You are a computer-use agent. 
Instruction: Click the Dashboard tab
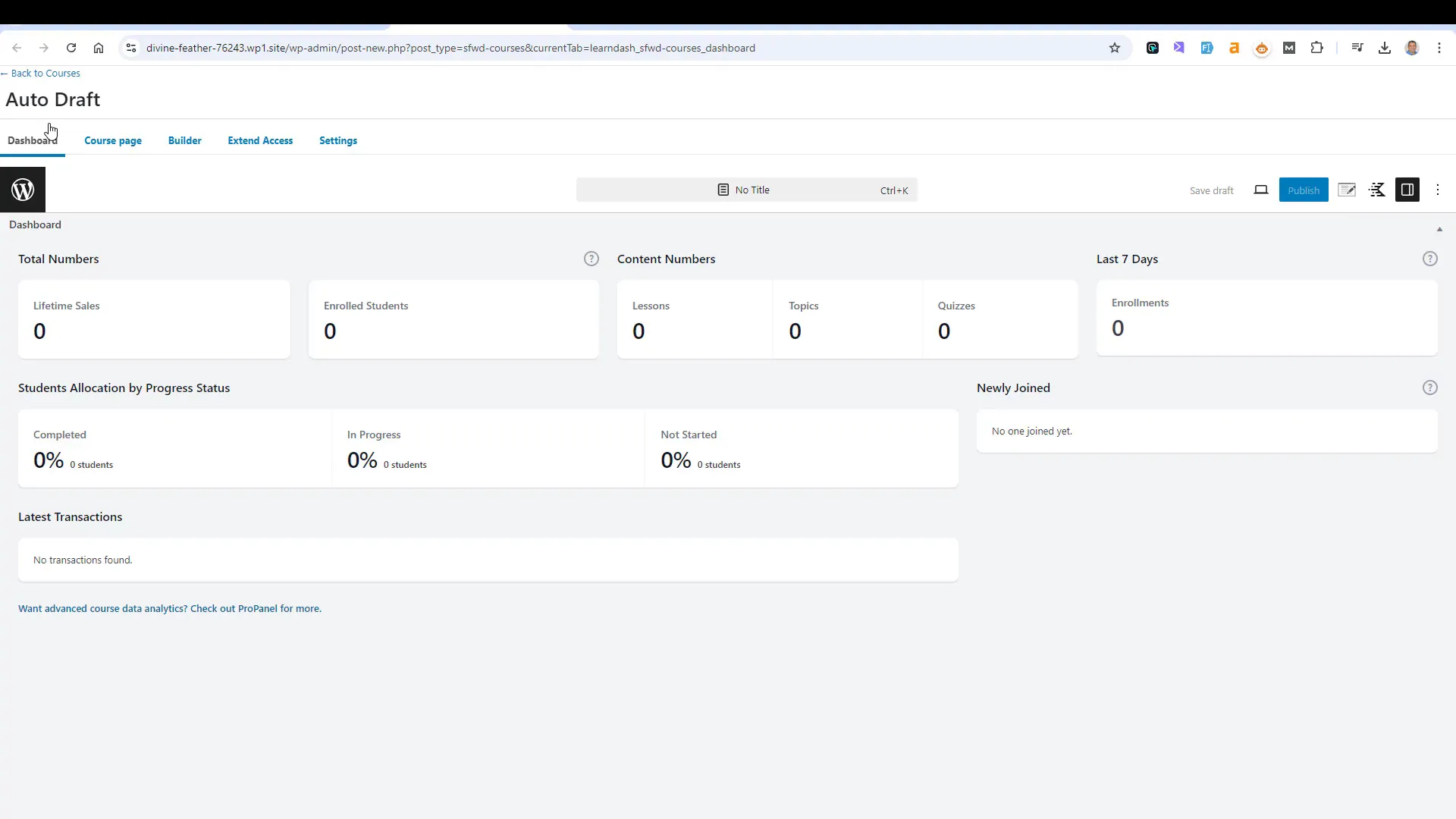[x=32, y=140]
